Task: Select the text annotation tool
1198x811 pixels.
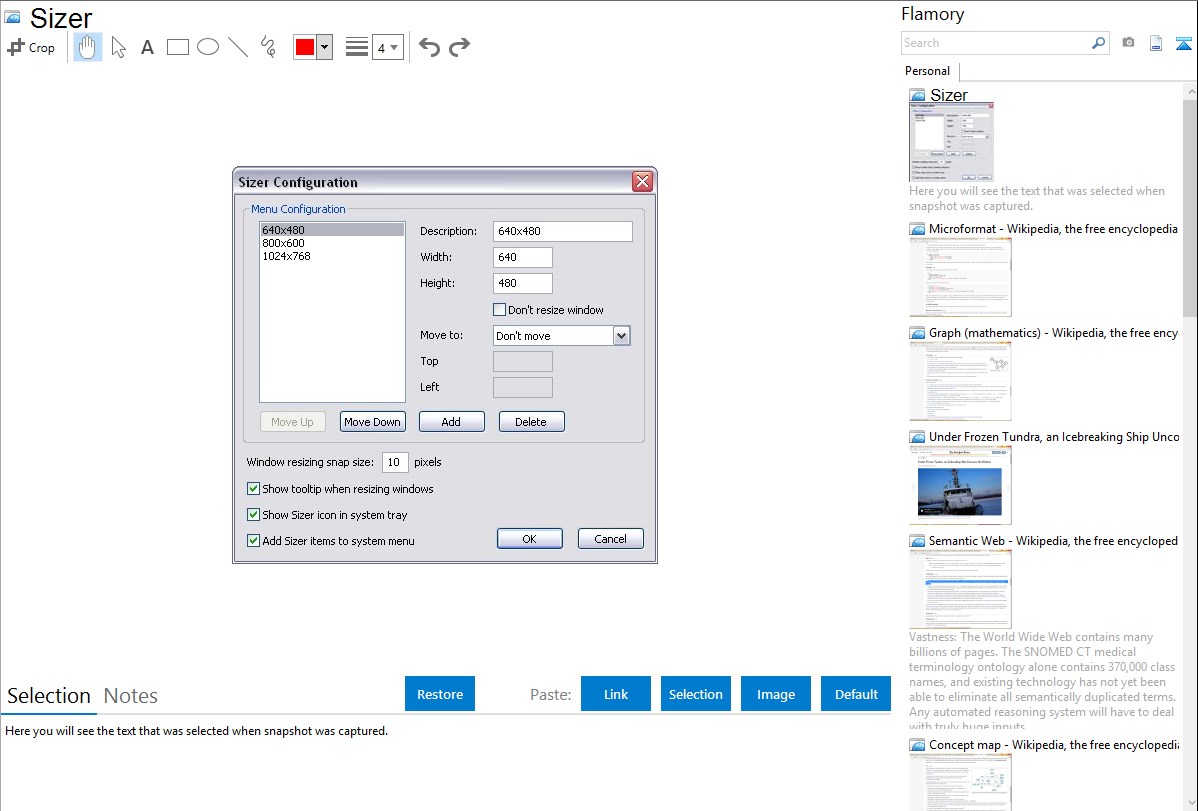Action: pyautogui.click(x=147, y=47)
